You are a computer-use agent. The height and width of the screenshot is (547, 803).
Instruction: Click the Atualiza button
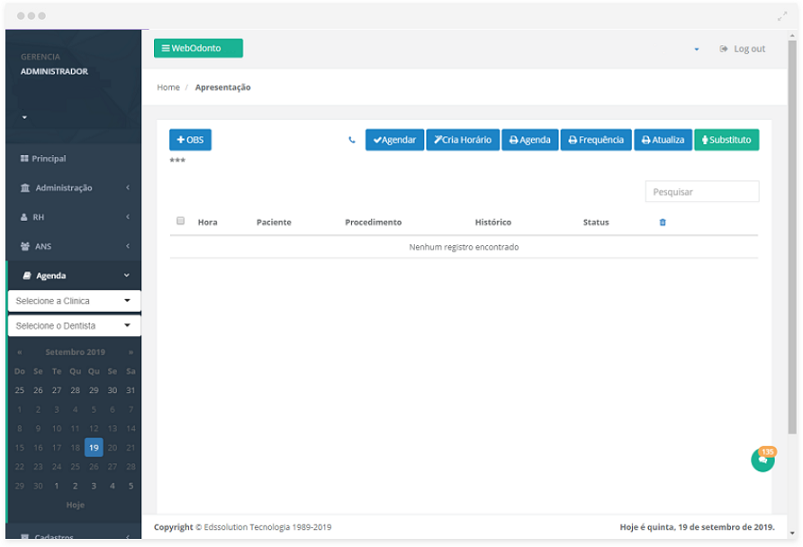[x=663, y=140]
